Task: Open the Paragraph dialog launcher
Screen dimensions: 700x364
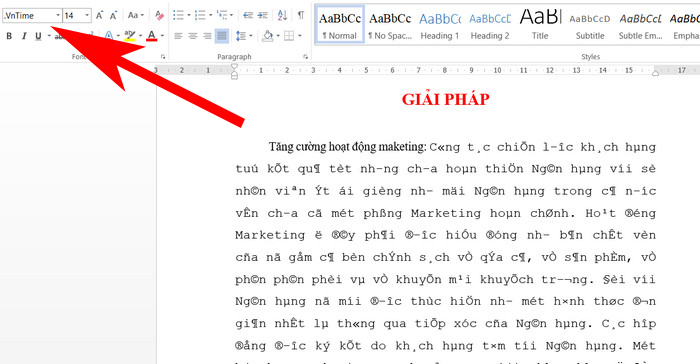Action: click(x=305, y=57)
